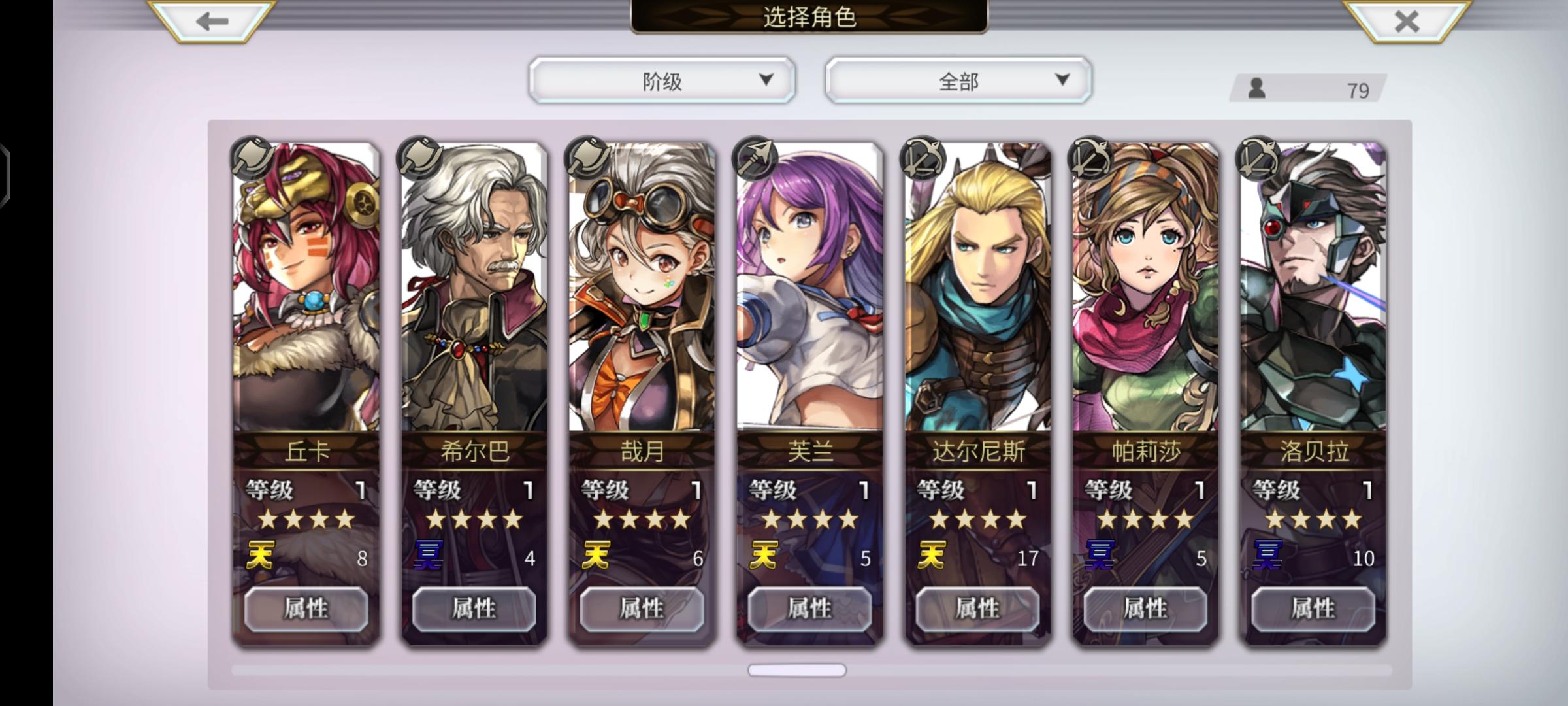This screenshot has height=706, width=1568.
Task: Open the 全部 filter dropdown
Action: [958, 80]
